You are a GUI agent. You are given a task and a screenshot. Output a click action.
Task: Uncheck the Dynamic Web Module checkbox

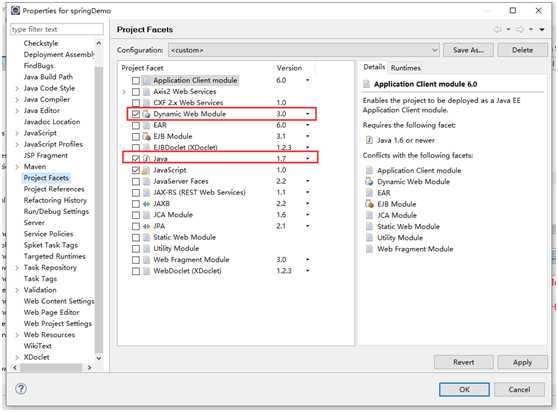(x=136, y=114)
